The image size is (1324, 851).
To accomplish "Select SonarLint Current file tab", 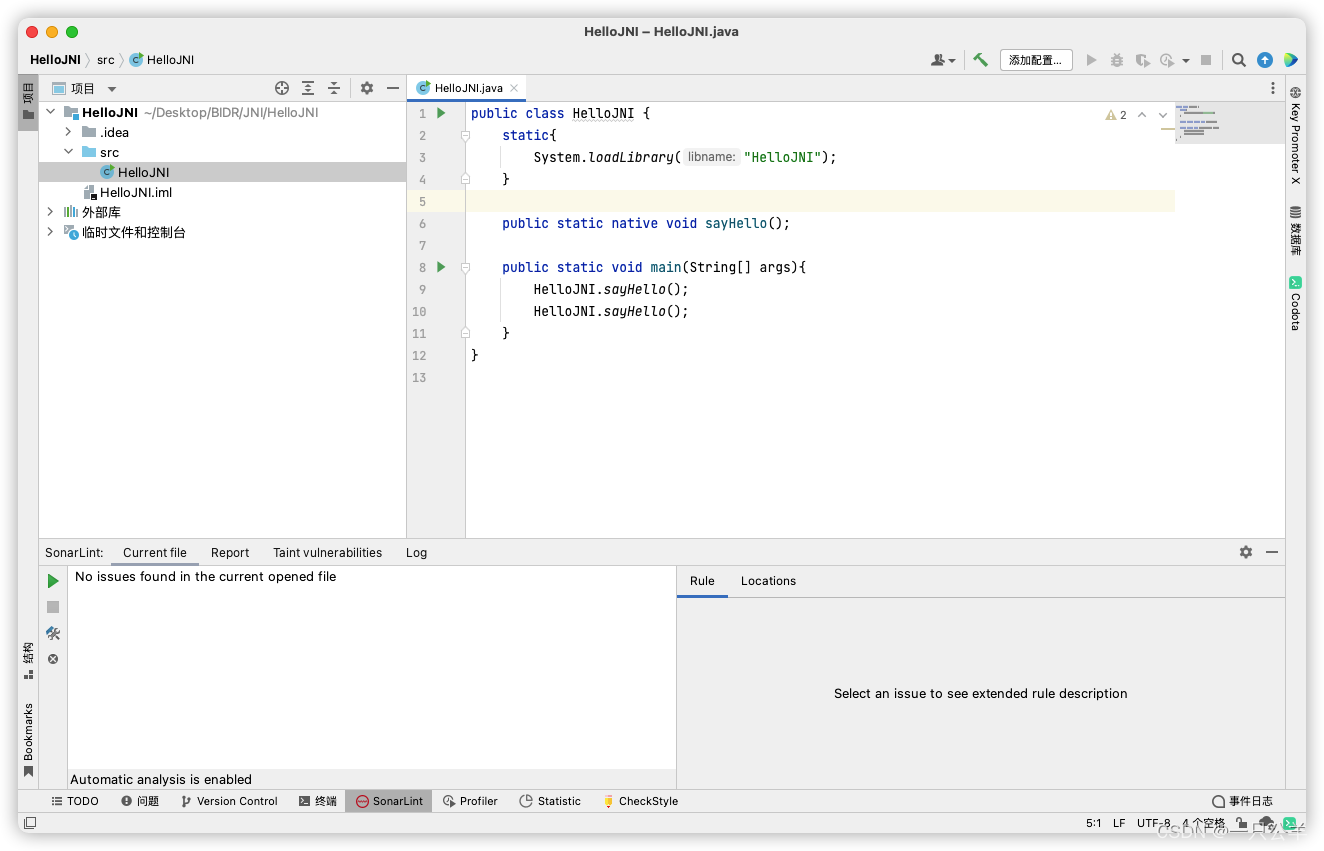I will pos(155,552).
